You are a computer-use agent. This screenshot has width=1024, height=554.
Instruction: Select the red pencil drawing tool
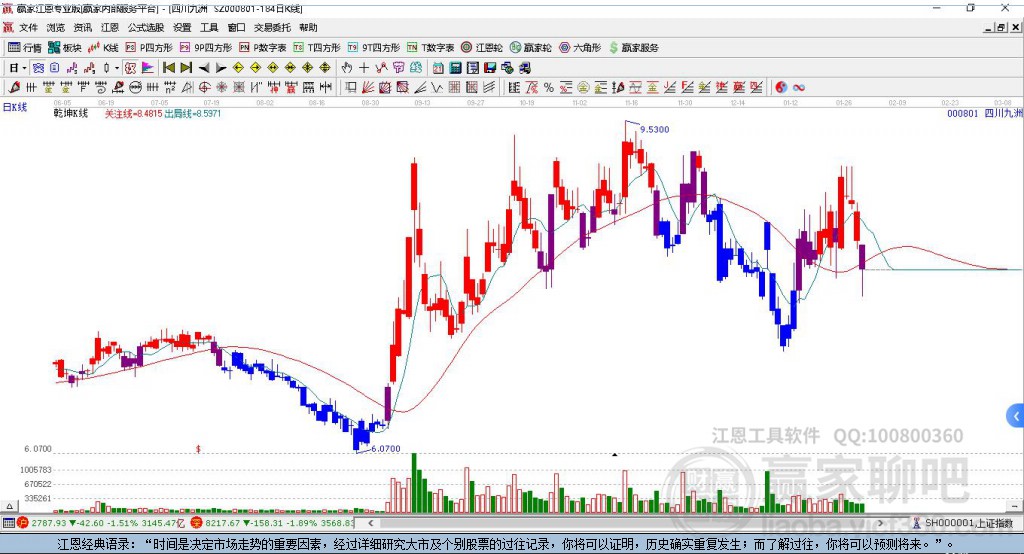14,88
